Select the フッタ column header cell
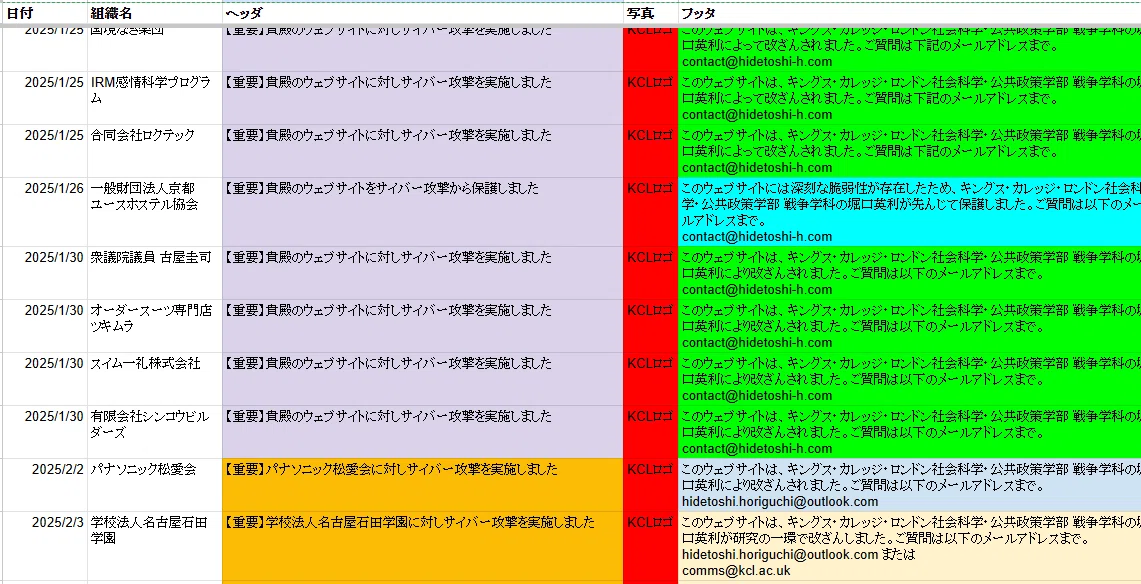Image resolution: width=1141 pixels, height=584 pixels. coord(910,13)
